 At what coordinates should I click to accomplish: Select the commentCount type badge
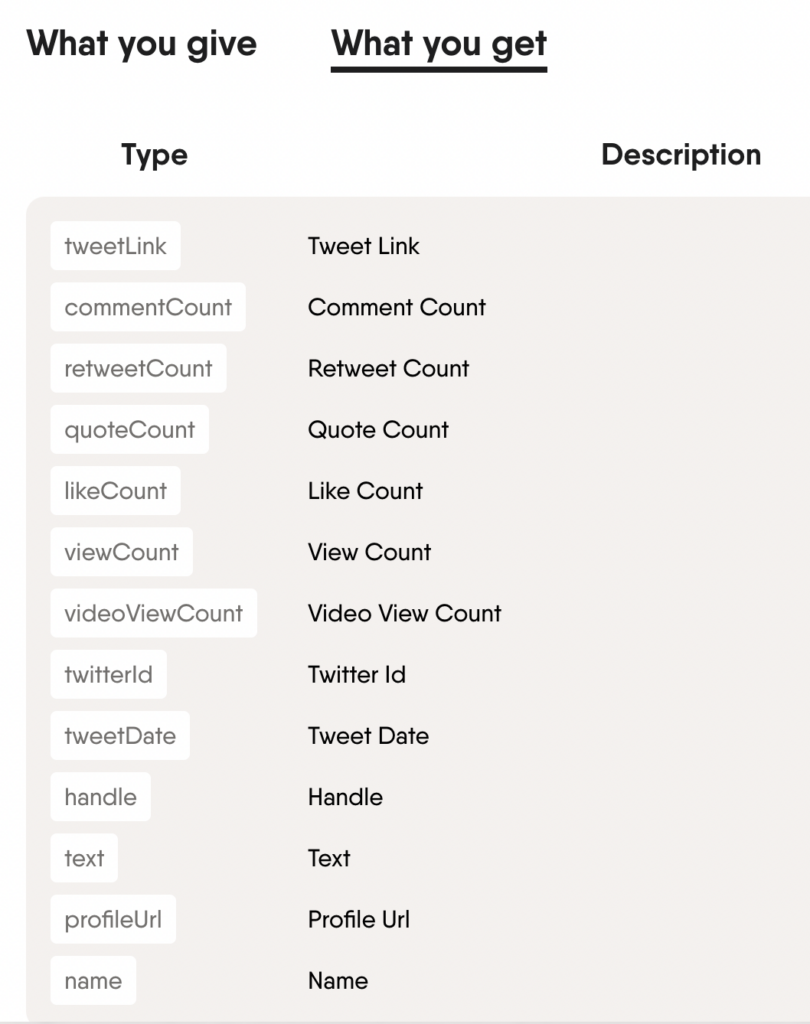point(147,307)
